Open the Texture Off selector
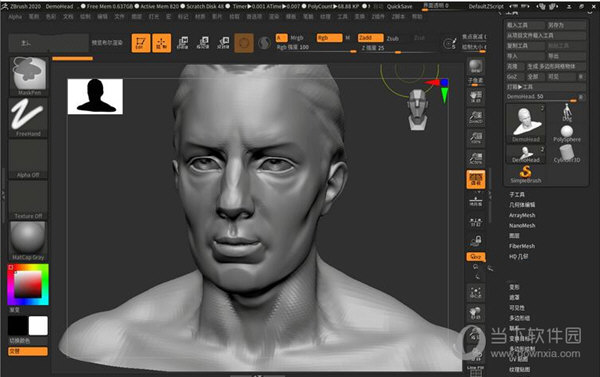 pyautogui.click(x=29, y=200)
